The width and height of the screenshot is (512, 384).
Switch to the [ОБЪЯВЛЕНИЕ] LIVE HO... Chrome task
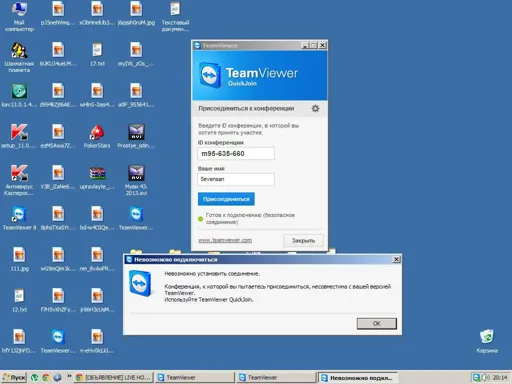point(114,377)
